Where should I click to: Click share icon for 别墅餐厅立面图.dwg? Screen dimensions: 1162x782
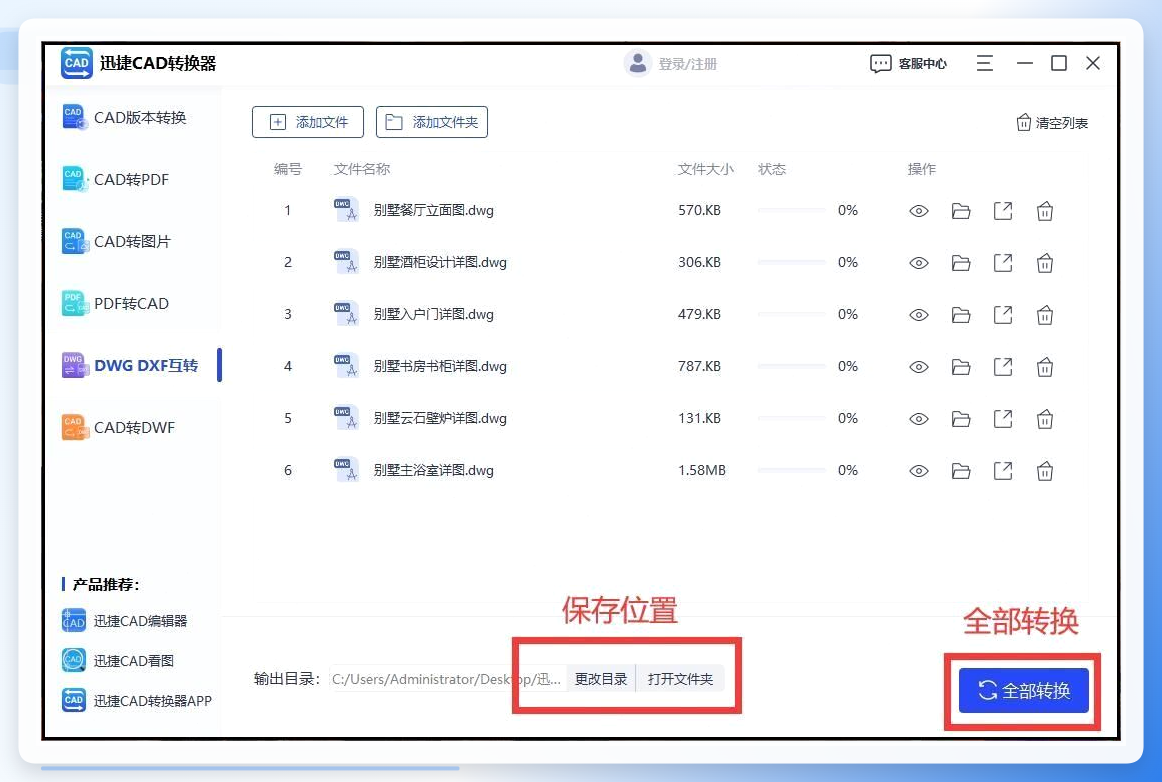(x=1003, y=211)
